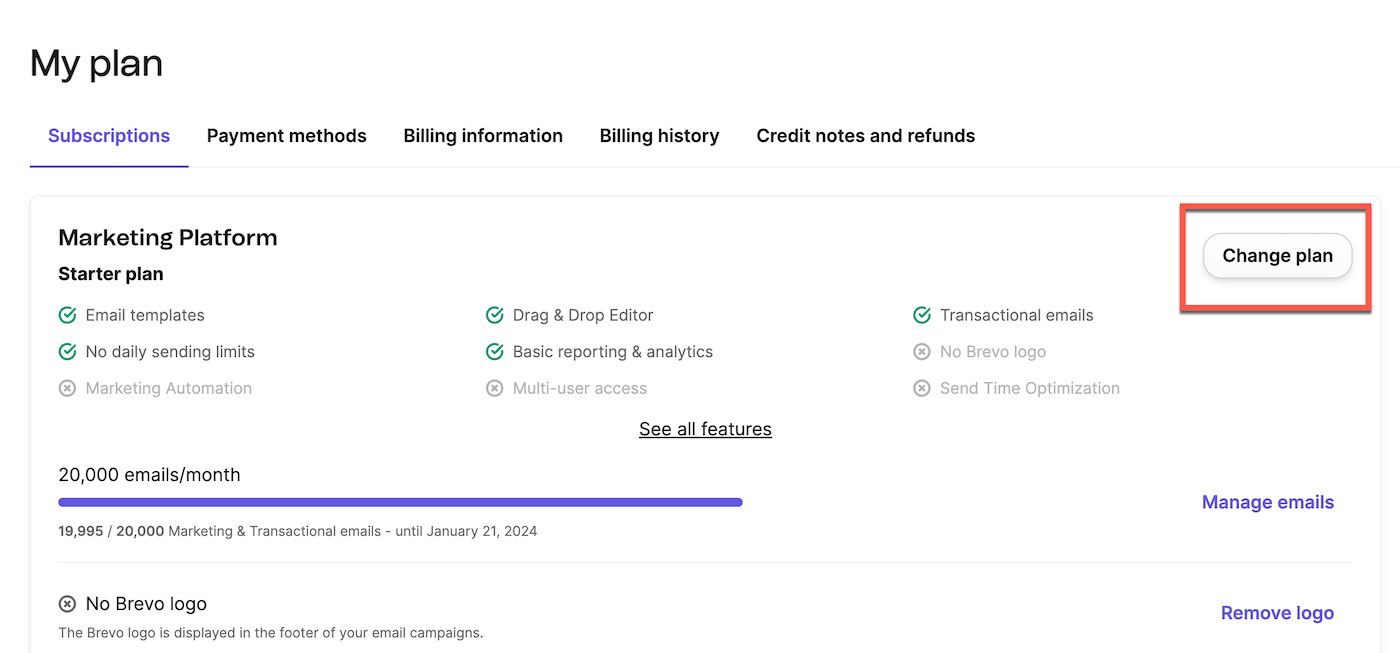Click the Manage emails link
Viewport: 1400px width, 653px height.
pyautogui.click(x=1268, y=502)
